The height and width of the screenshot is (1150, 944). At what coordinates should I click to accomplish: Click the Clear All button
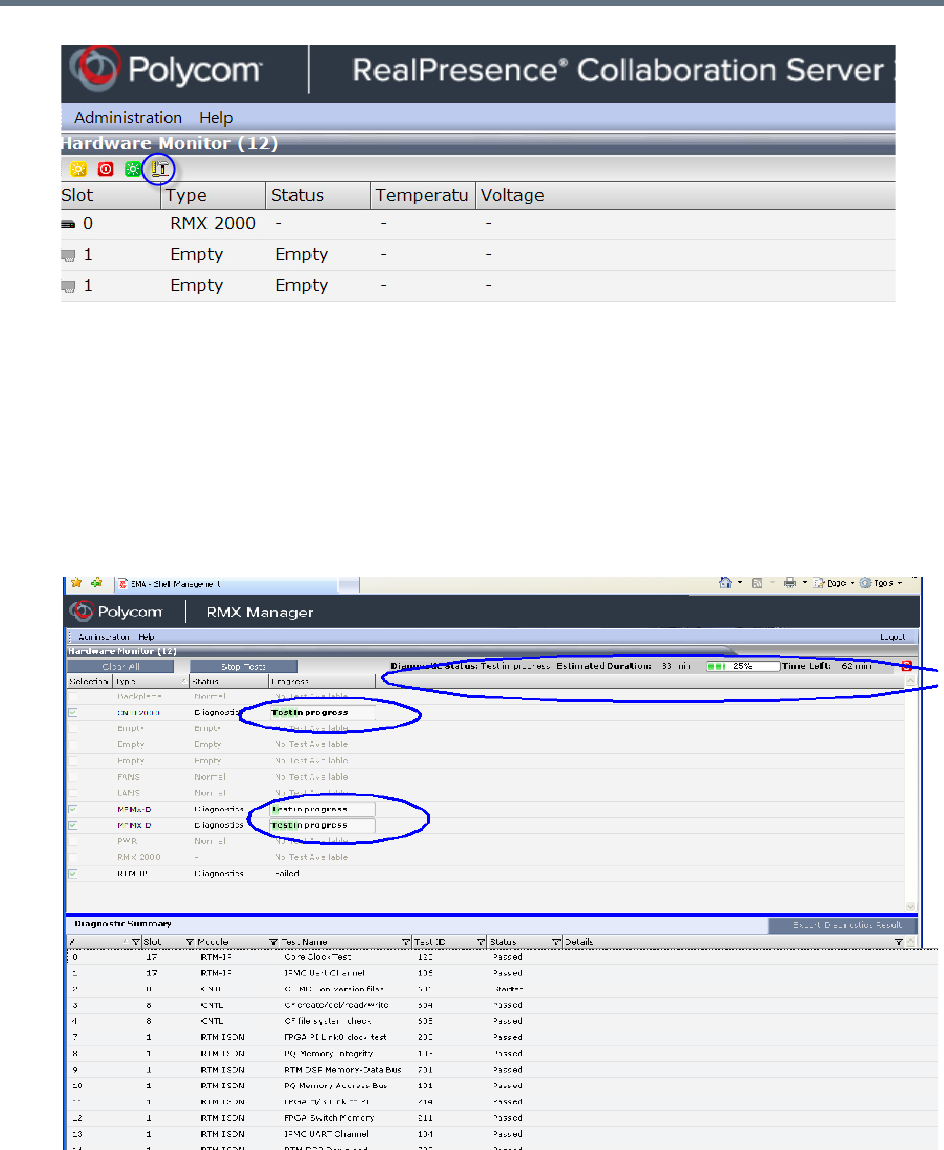(x=120, y=667)
